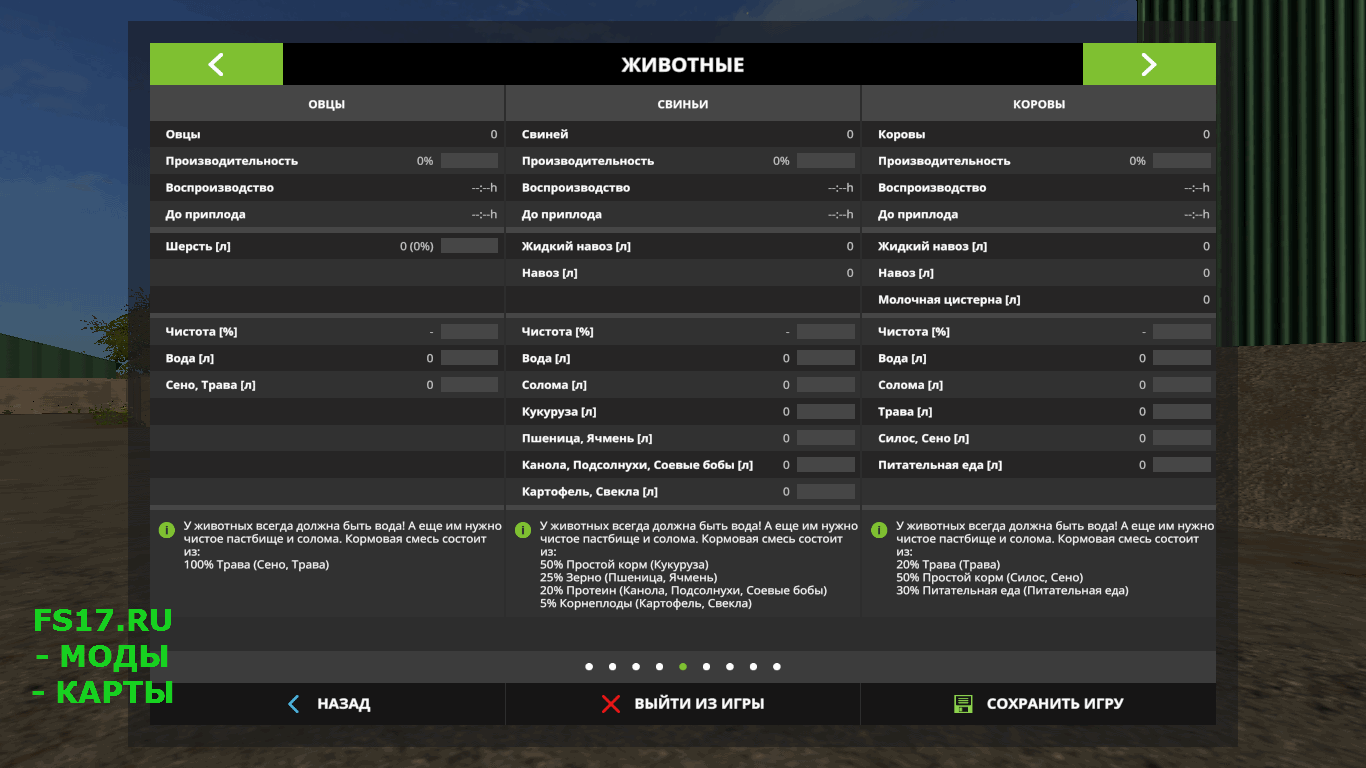The image size is (1366, 768).
Task: Click '100% Трава (Сено, Трава)' text
Action: [256, 565]
